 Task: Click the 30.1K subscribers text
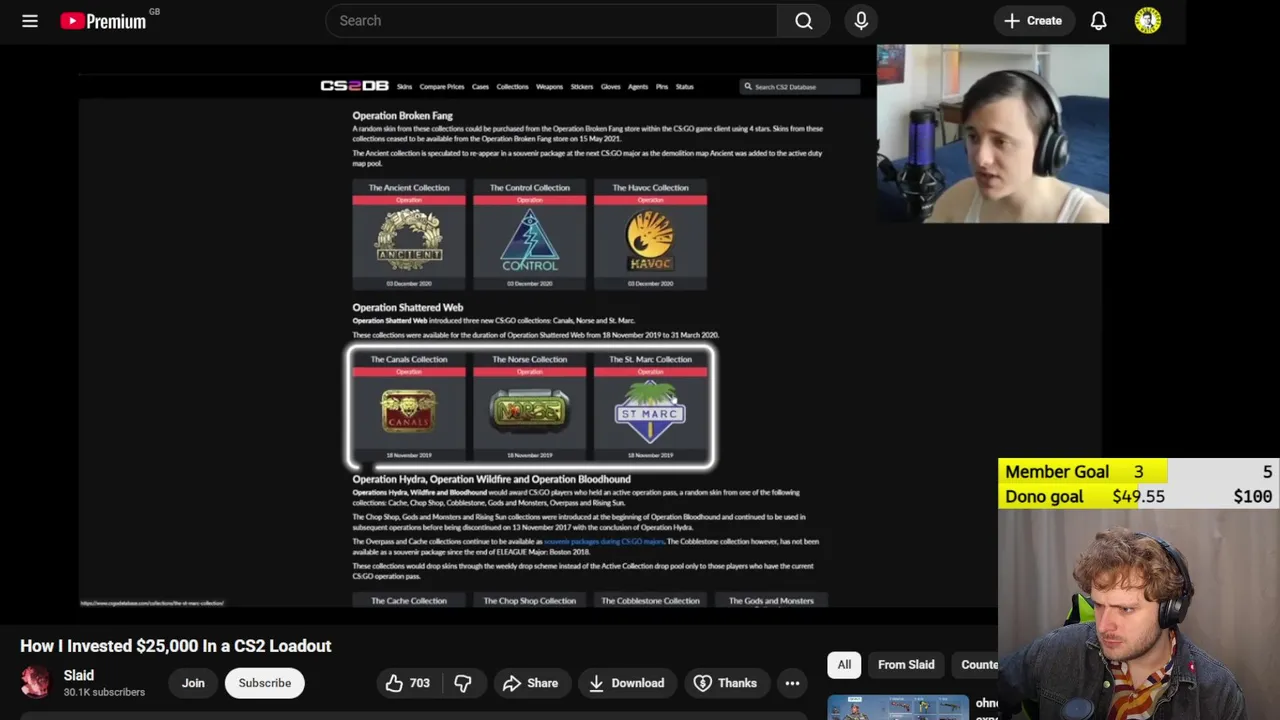[104, 692]
